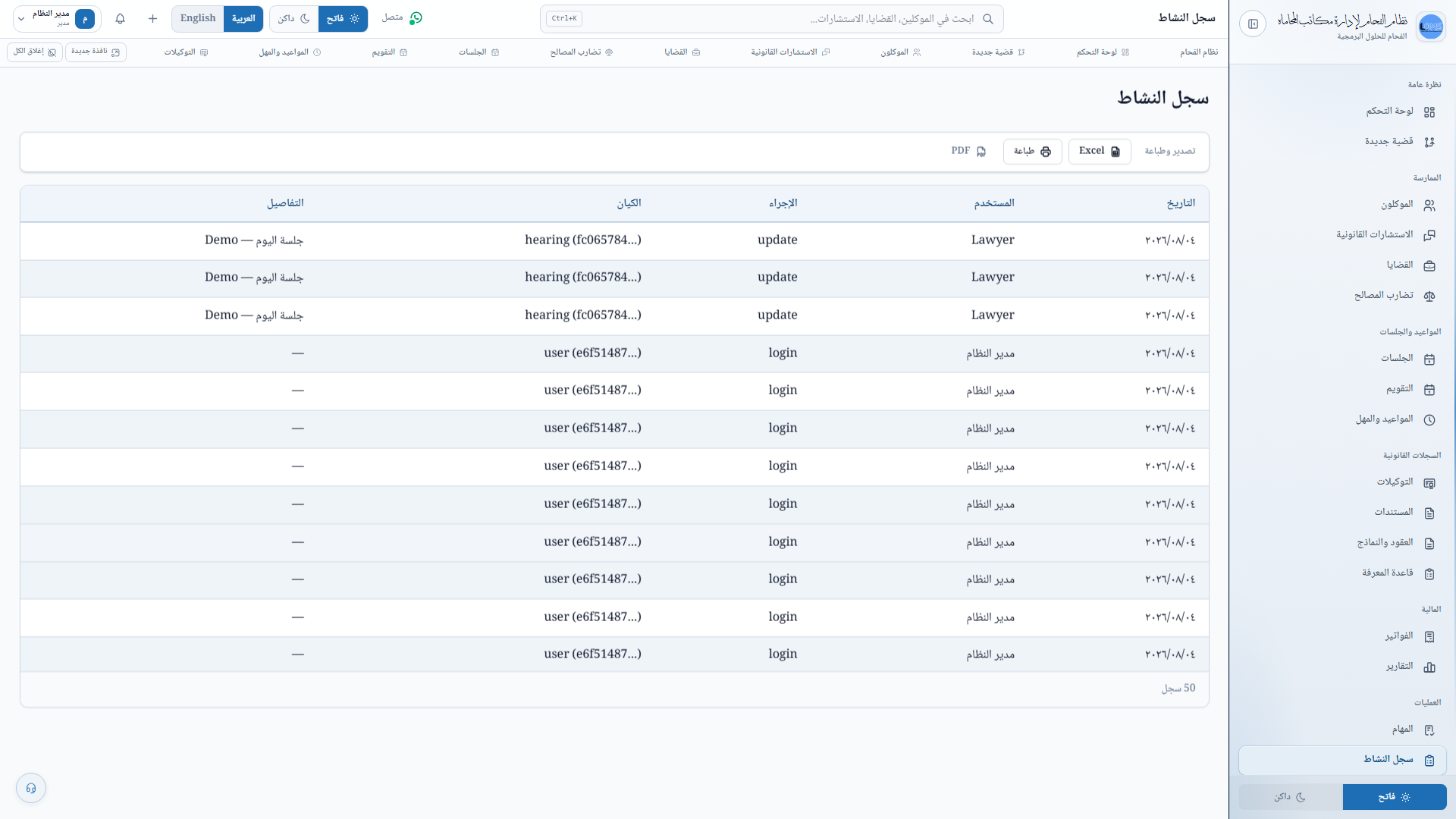The width and height of the screenshot is (1456, 819).
Task: Open القضايا from the sidebar
Action: 1342,265
